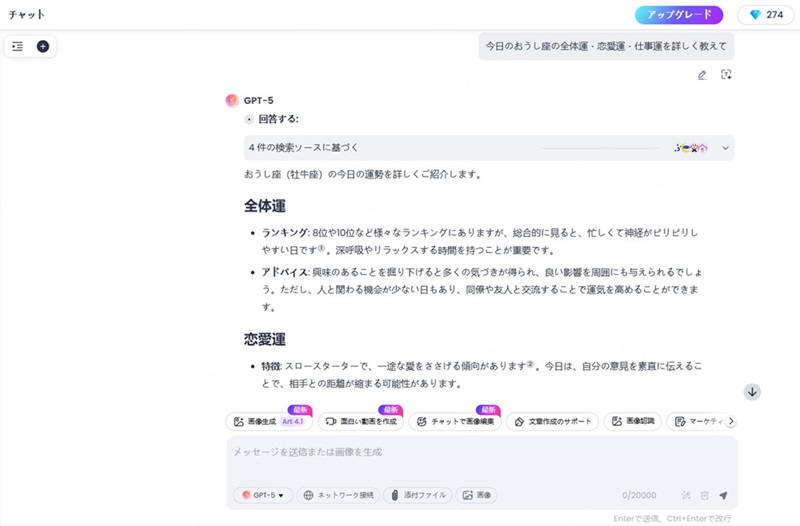800x526 pixels.
Task: Collapse the 回答する answer section
Action: click(249, 119)
